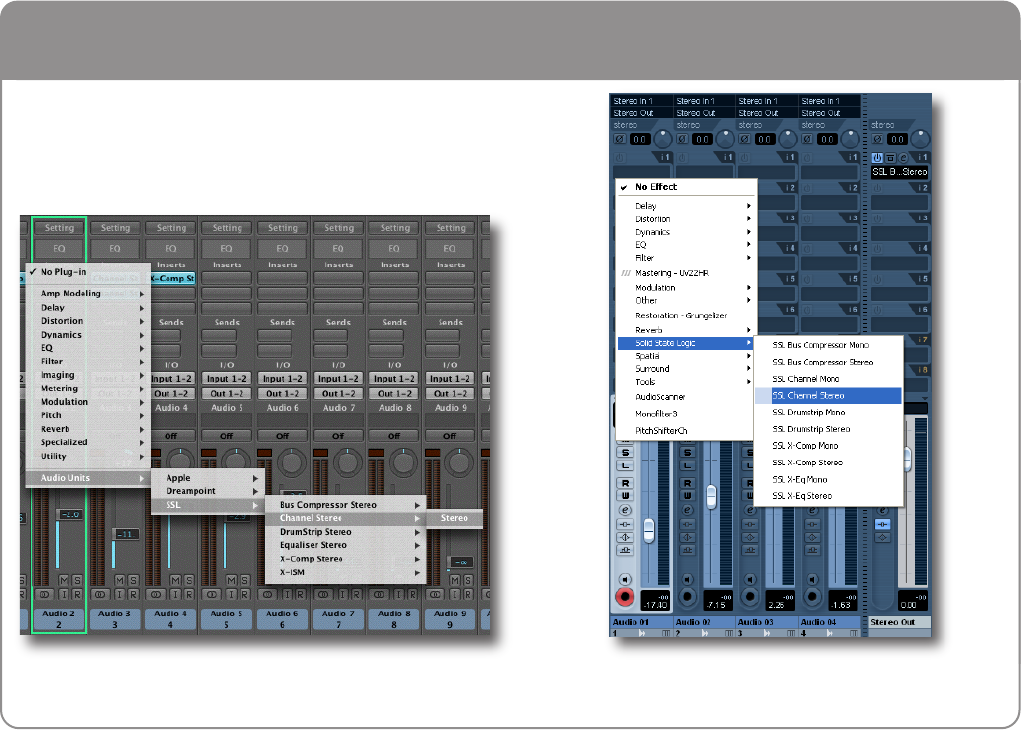Click the Setting button on Audio 2

pyautogui.click(x=59, y=228)
